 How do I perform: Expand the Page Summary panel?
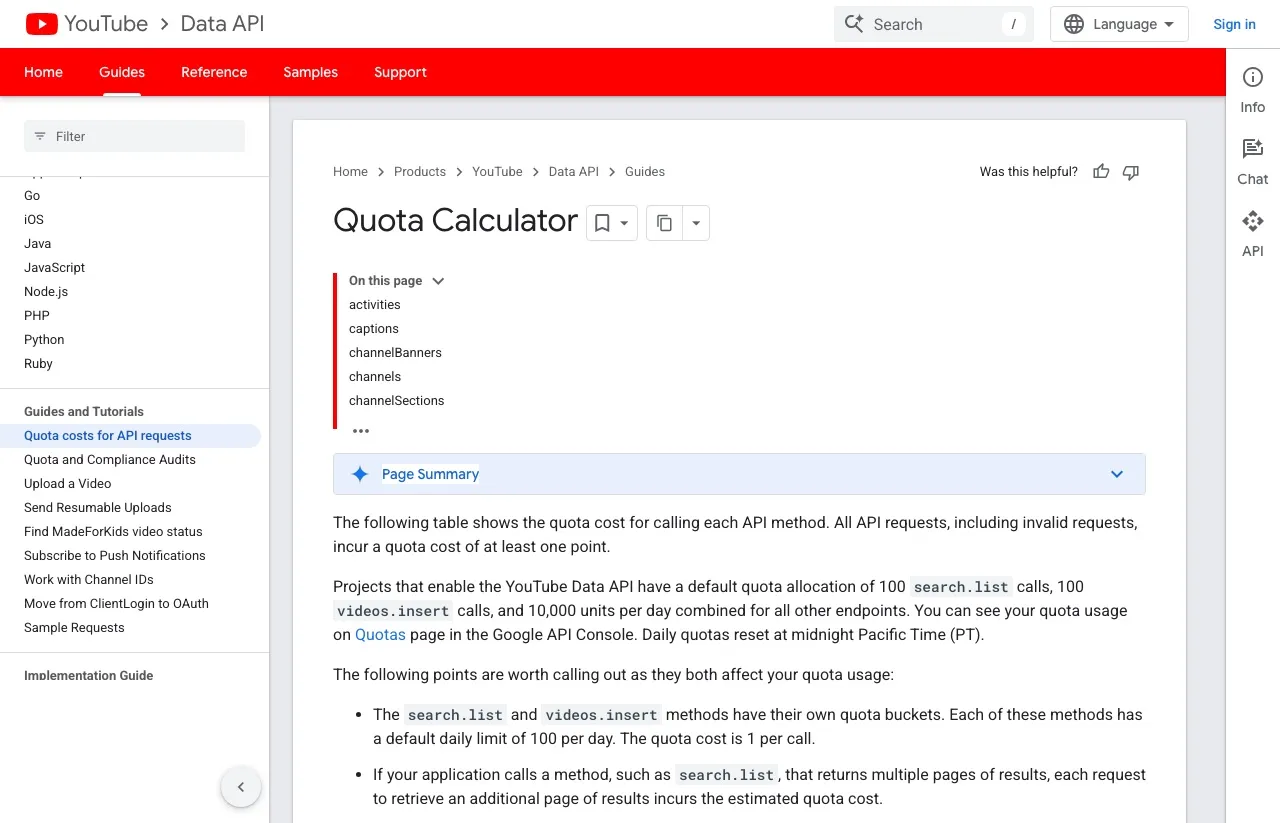tap(1117, 474)
